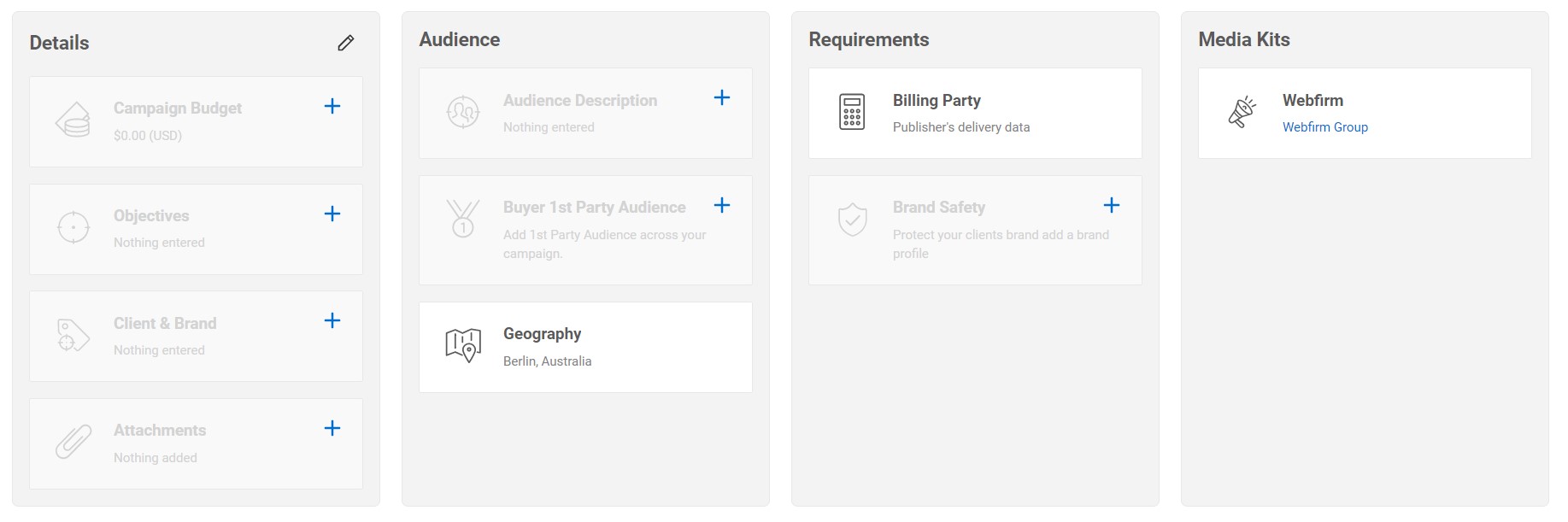This screenshot has width=1568, height=522.
Task: Click plus to add Audience Description
Action: pos(722,97)
